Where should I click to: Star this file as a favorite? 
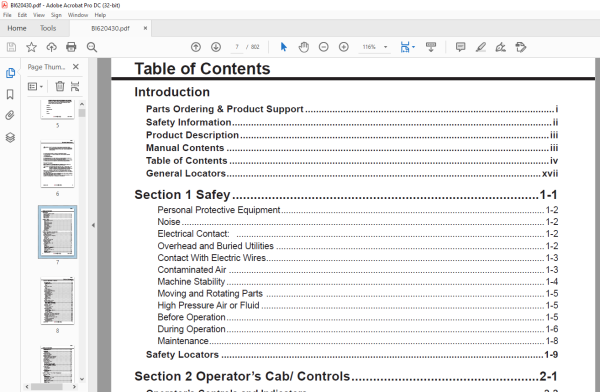31,47
